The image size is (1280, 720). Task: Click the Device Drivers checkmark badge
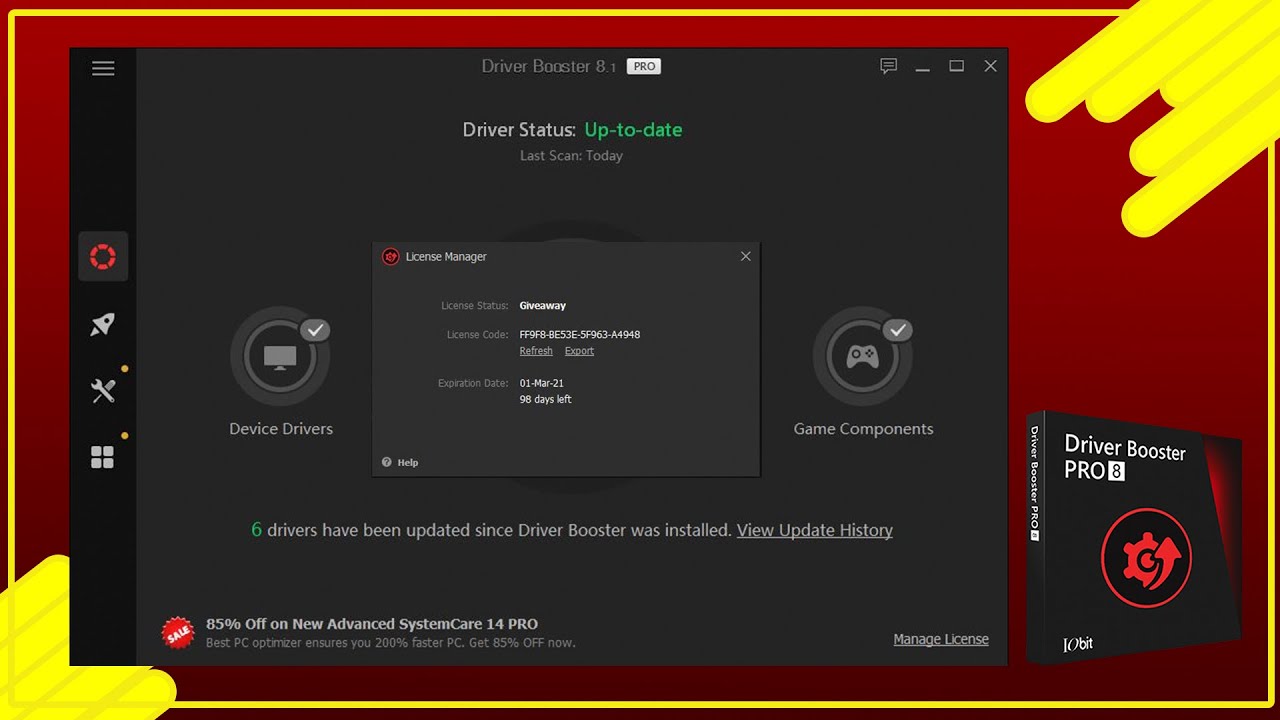click(315, 329)
